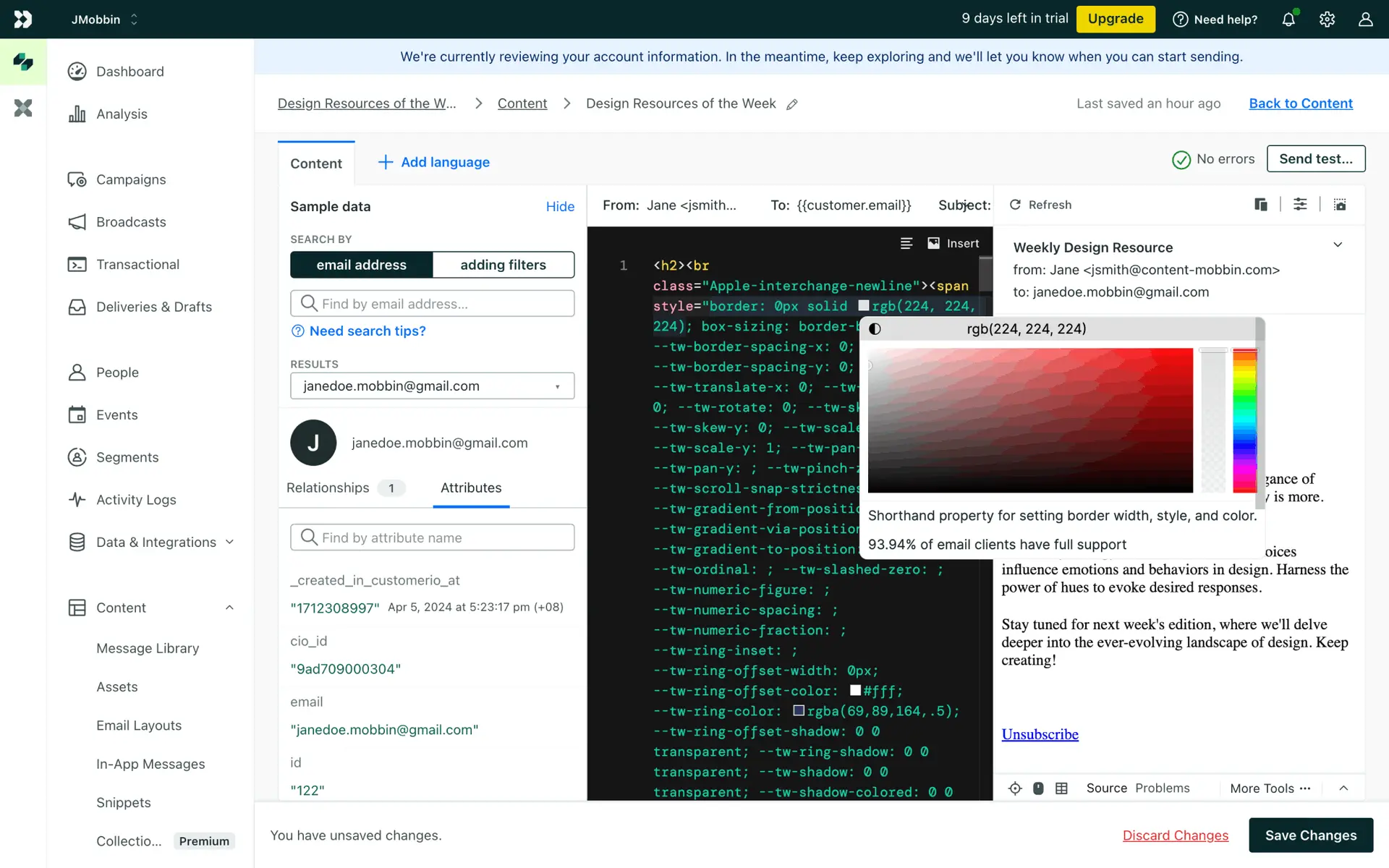The height and width of the screenshot is (868, 1389).
Task: Open the Problems tab in preview footer
Action: point(1162,788)
